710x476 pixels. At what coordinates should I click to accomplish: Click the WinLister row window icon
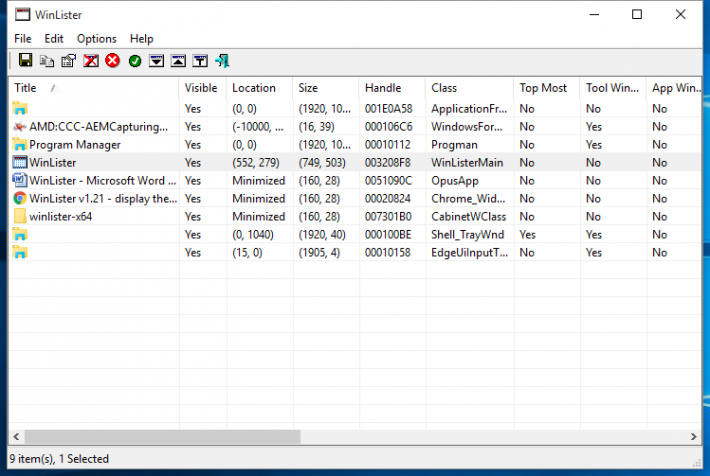20,162
